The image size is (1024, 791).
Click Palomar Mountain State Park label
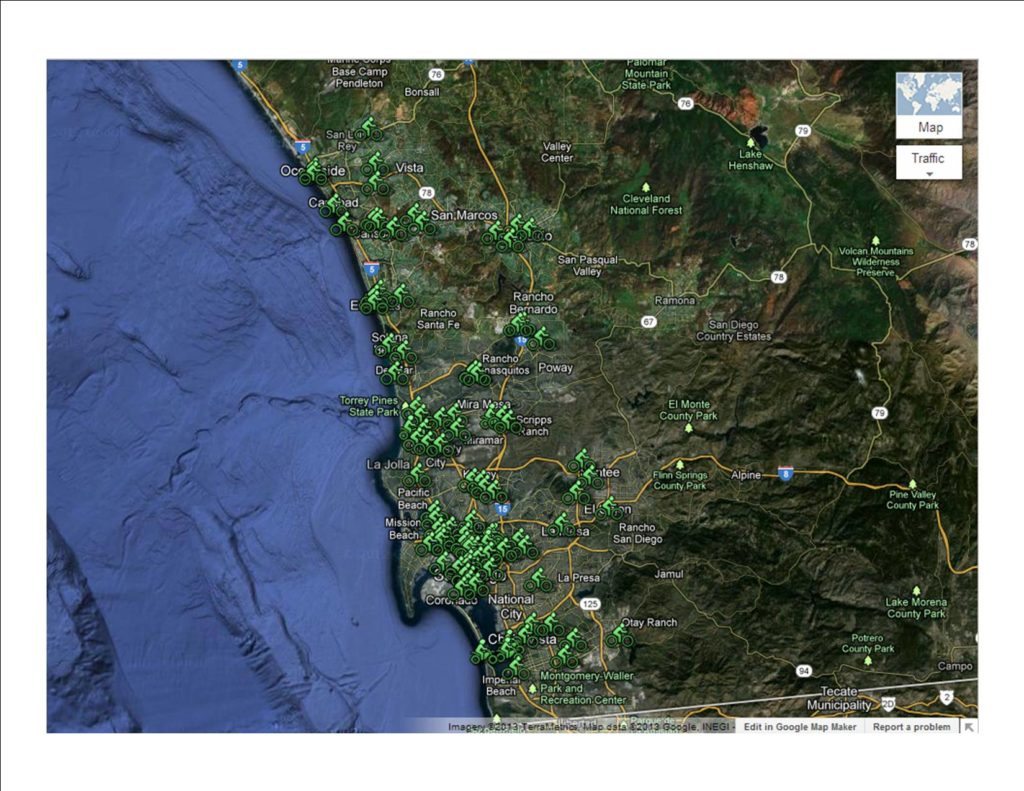(x=646, y=73)
